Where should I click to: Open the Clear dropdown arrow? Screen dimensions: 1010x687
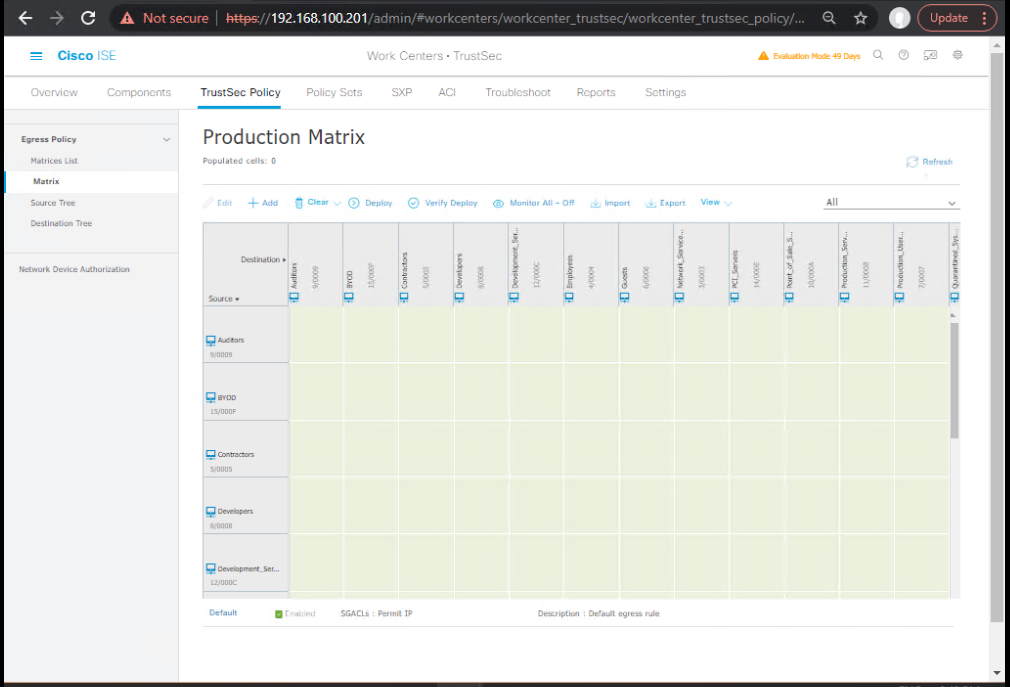pyautogui.click(x=337, y=203)
